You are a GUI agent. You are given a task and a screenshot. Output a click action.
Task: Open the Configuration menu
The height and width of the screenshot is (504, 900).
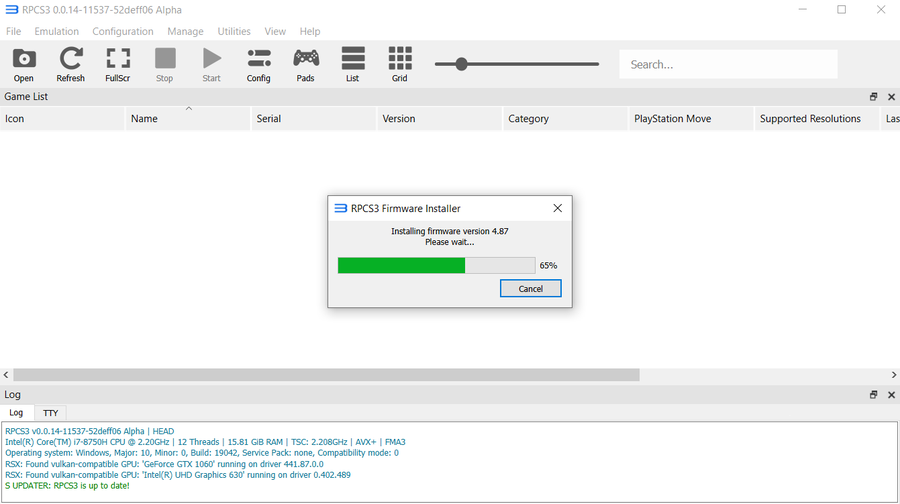pos(123,31)
